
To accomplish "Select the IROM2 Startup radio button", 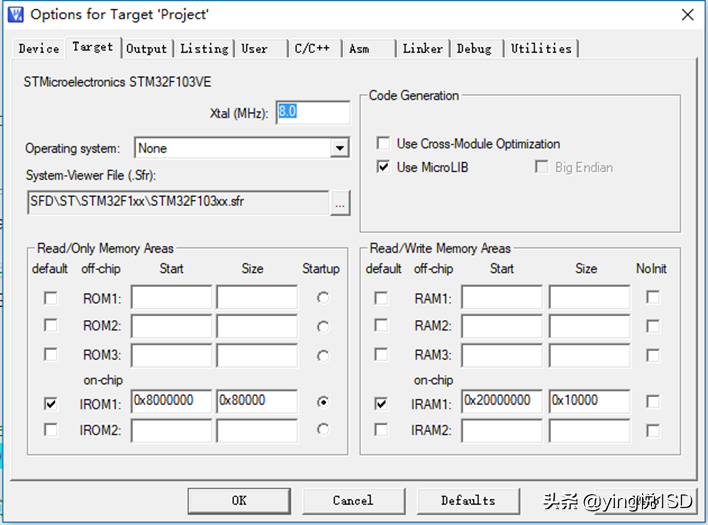I will point(323,429).
